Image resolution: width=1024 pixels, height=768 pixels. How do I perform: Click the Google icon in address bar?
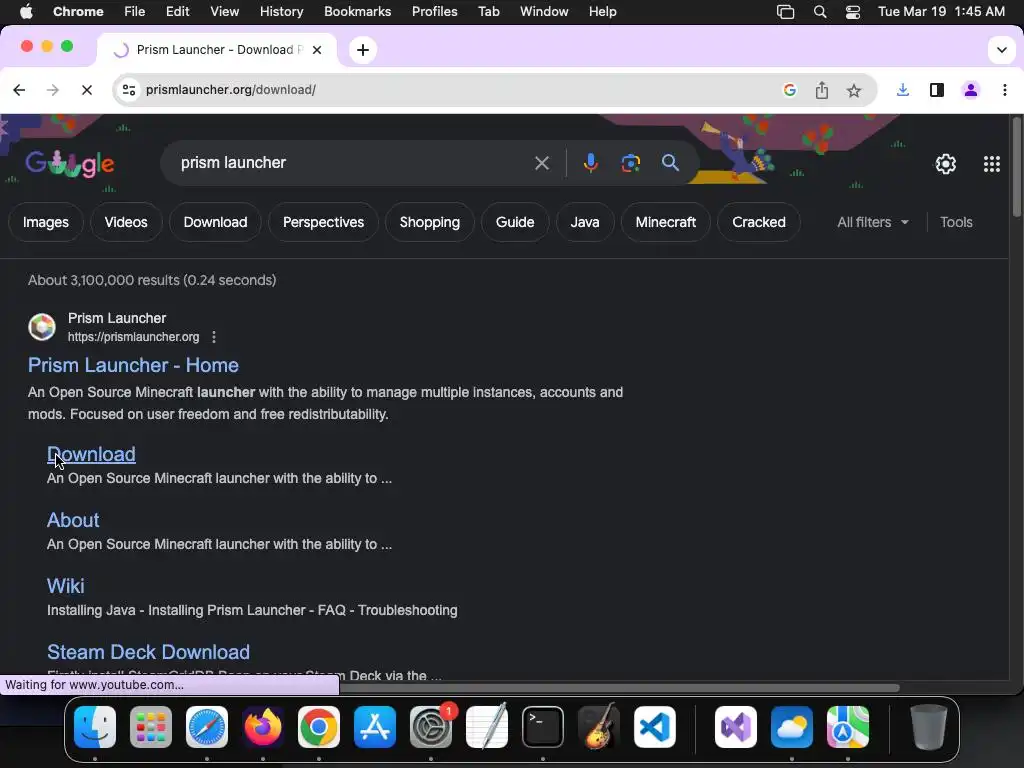pos(790,90)
